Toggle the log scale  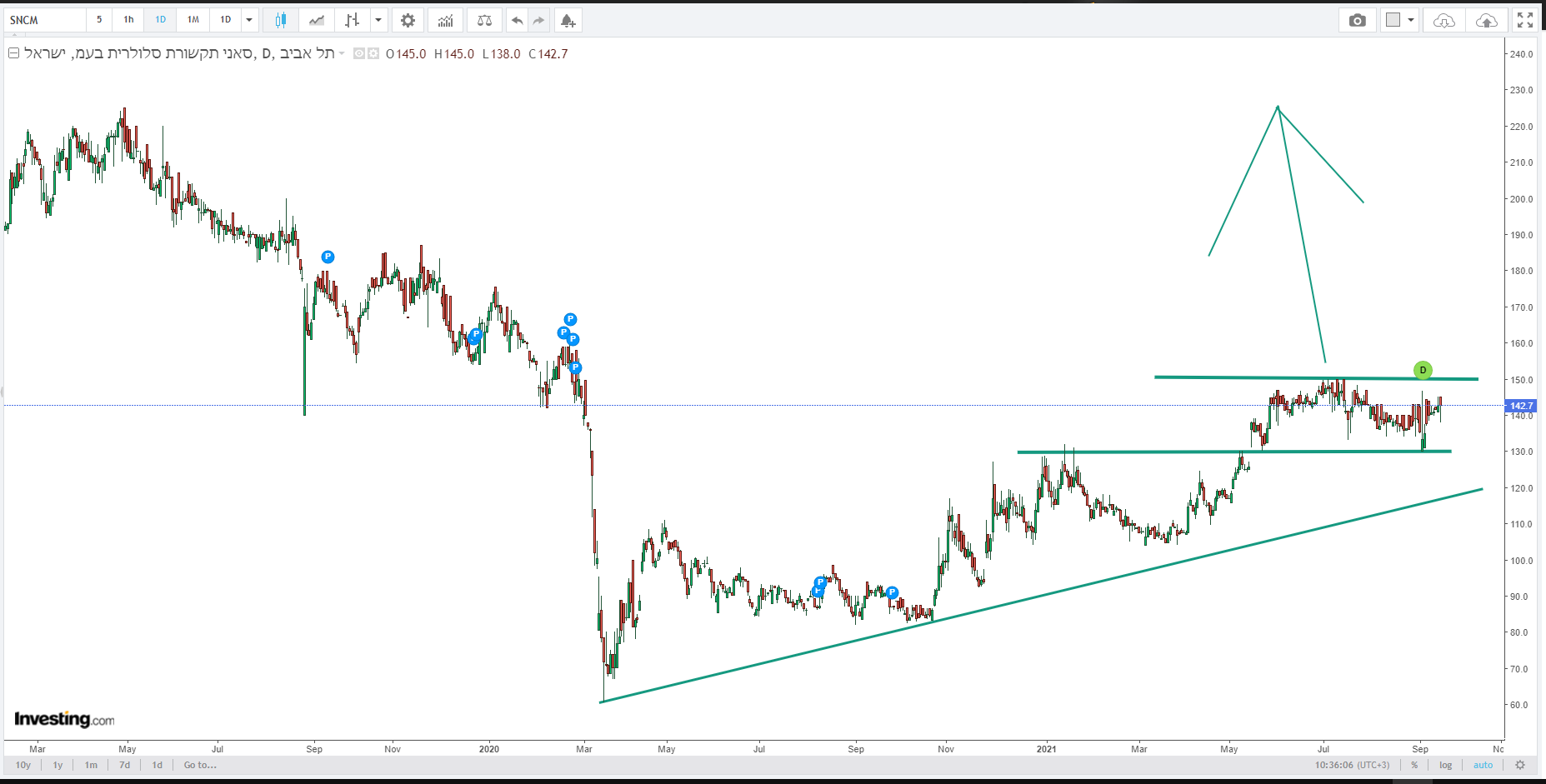pyautogui.click(x=1445, y=765)
